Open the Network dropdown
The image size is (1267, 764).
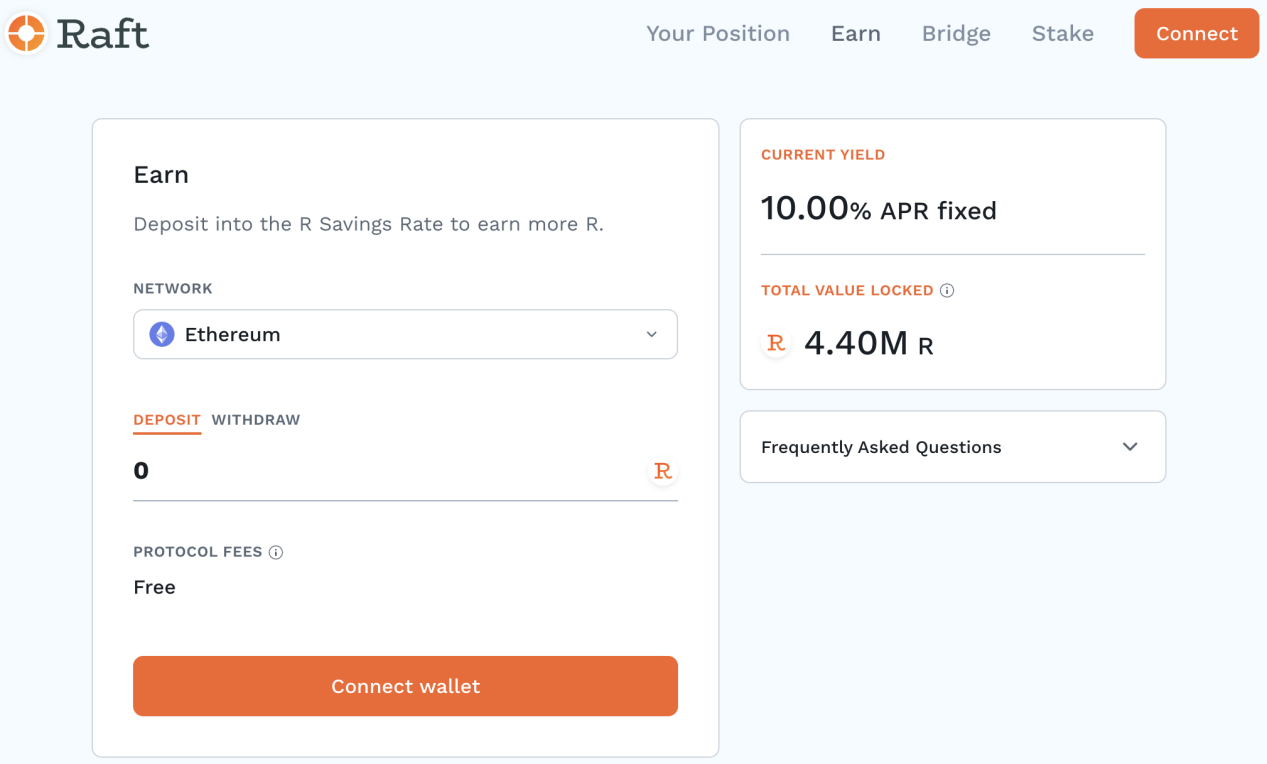click(x=405, y=334)
